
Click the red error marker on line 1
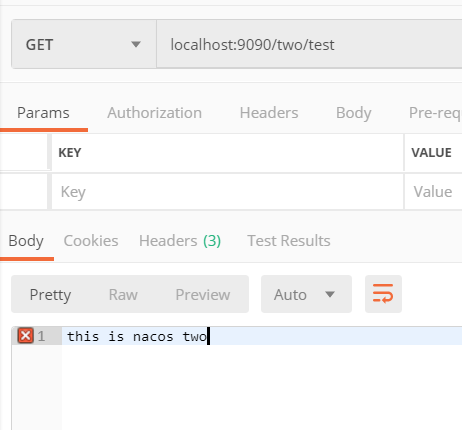click(x=25, y=336)
